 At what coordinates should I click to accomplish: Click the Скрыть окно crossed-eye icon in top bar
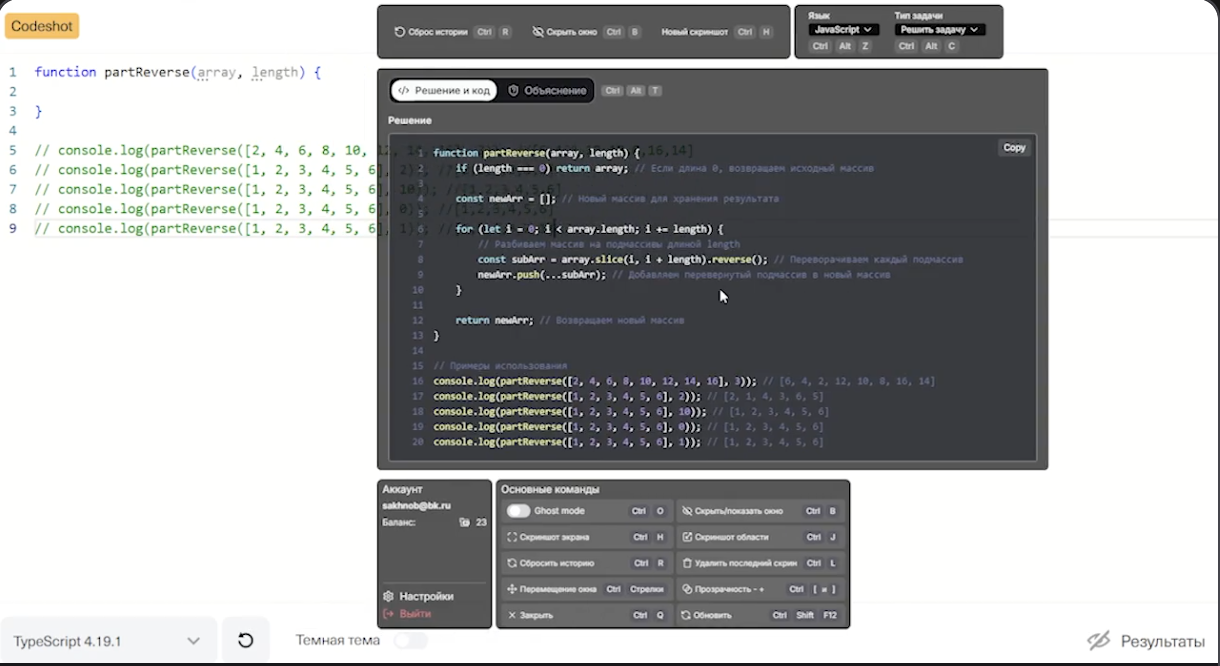click(x=538, y=32)
